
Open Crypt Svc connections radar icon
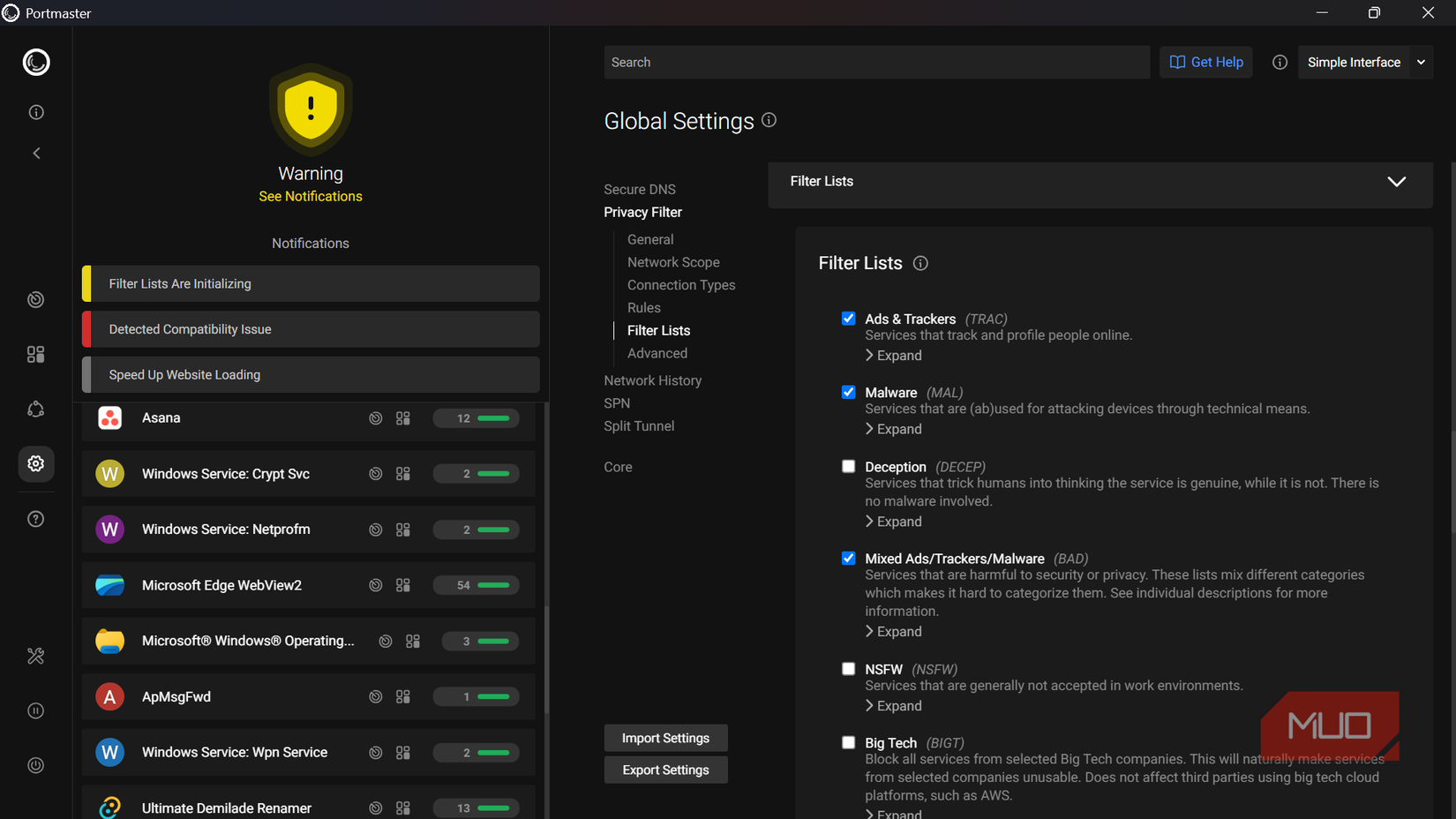pyautogui.click(x=376, y=474)
